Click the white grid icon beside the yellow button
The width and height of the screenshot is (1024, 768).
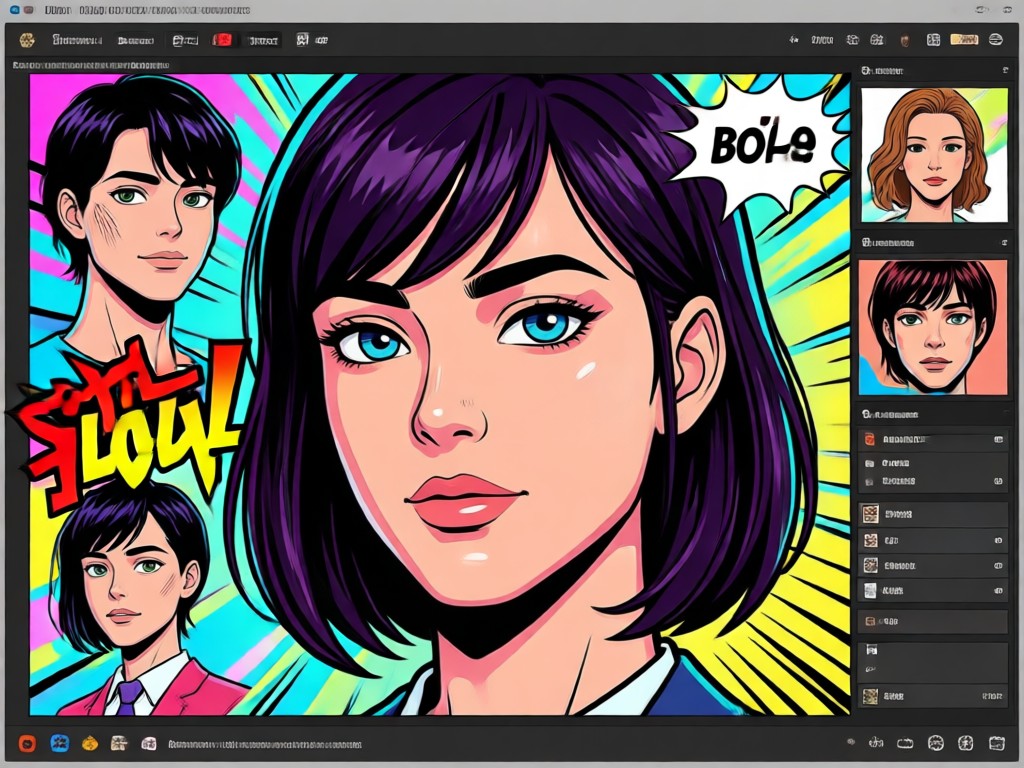point(933,40)
